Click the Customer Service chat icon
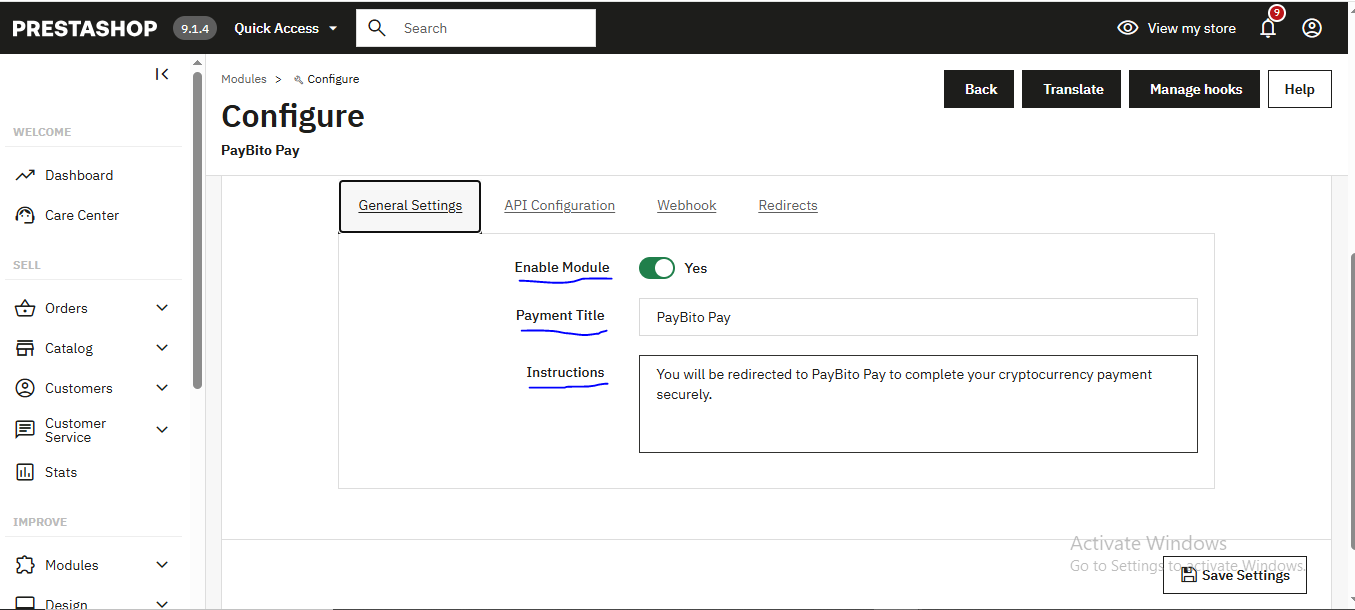This screenshot has width=1355, height=610. [x=26, y=430]
